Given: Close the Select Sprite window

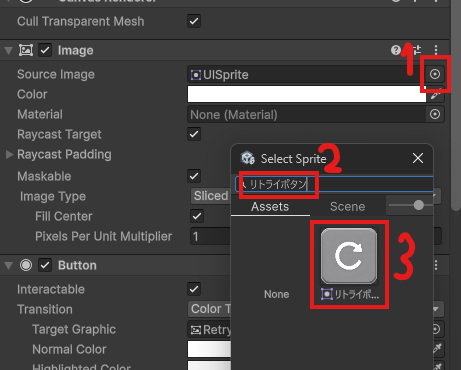Looking at the screenshot, I should [x=418, y=158].
